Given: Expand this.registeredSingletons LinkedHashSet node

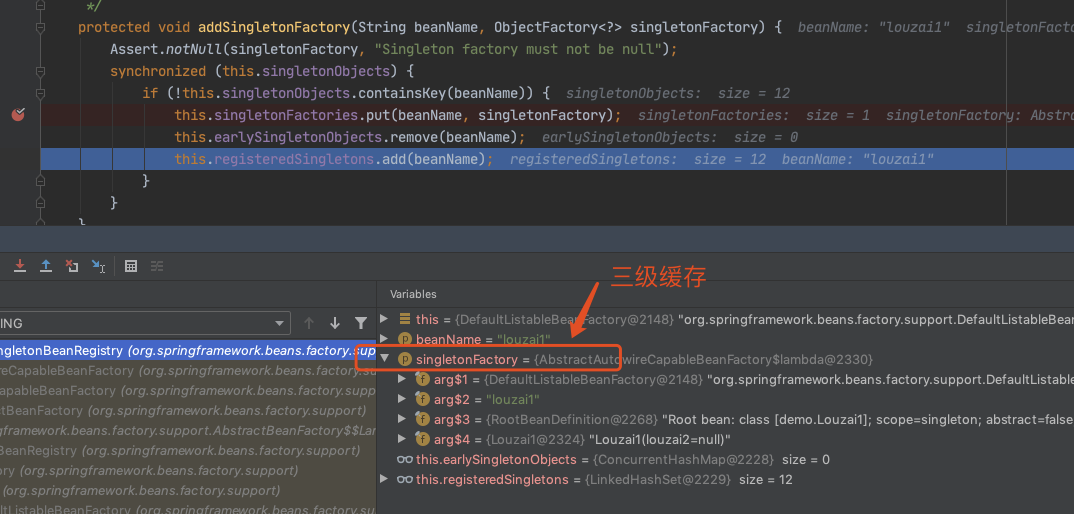Looking at the screenshot, I should [x=384, y=479].
